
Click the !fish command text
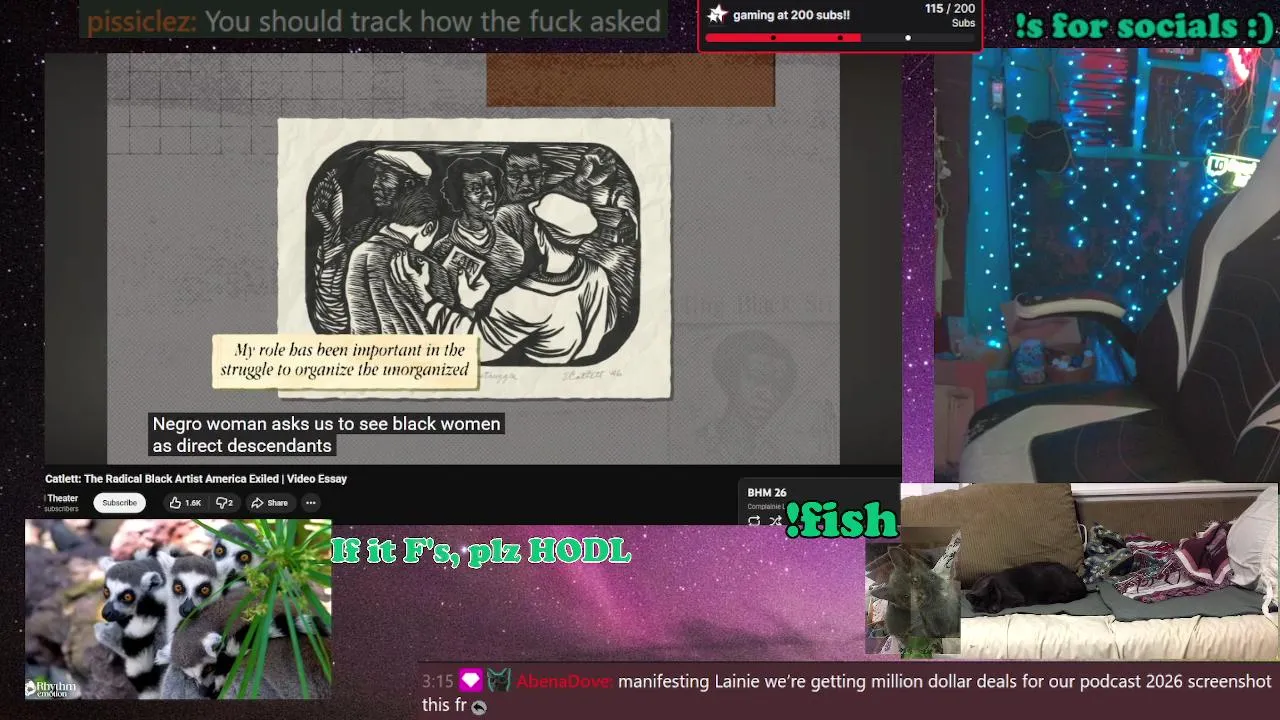[x=841, y=519]
